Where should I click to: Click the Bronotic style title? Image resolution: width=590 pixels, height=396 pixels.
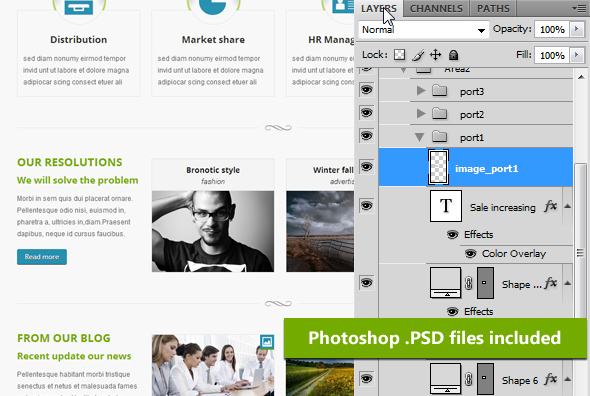(213, 170)
